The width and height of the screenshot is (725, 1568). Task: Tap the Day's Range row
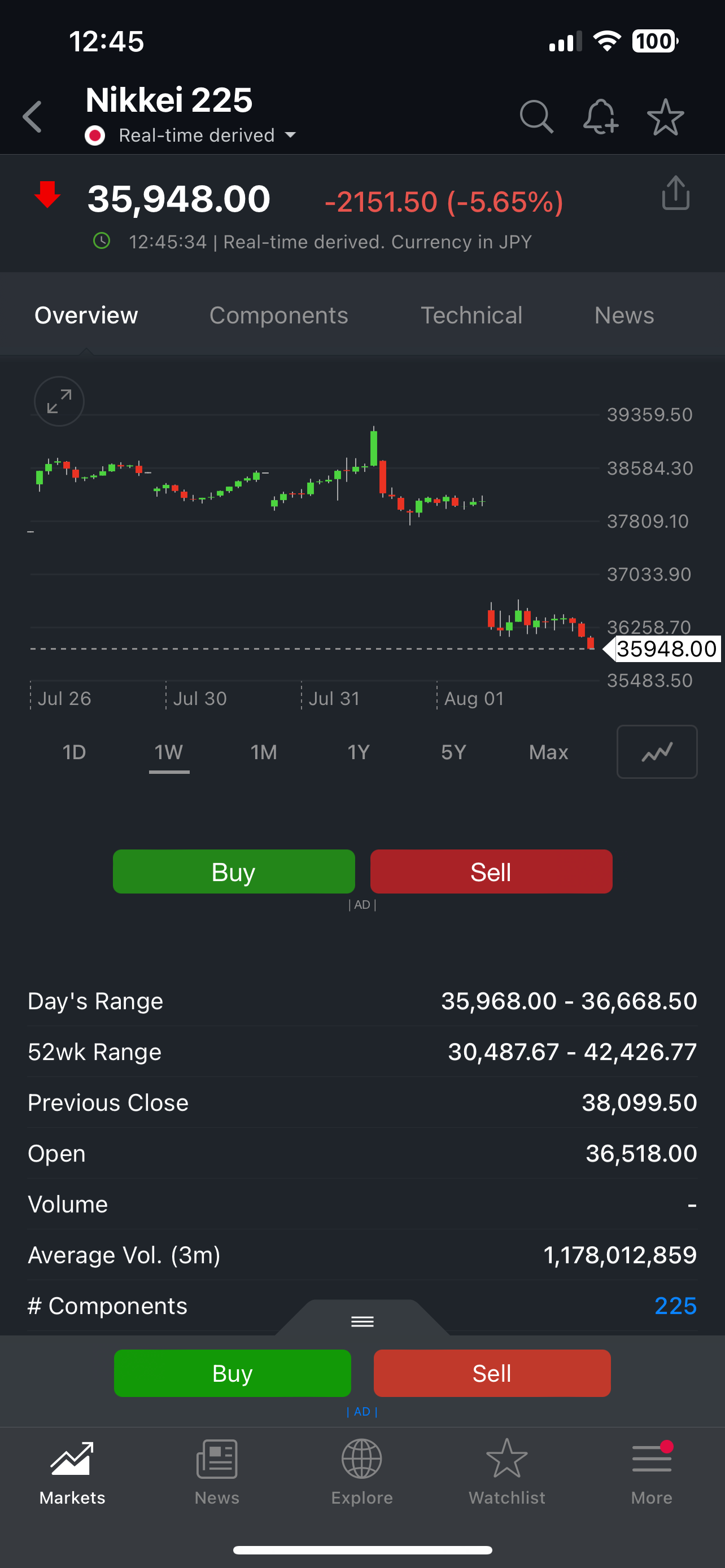(362, 1001)
